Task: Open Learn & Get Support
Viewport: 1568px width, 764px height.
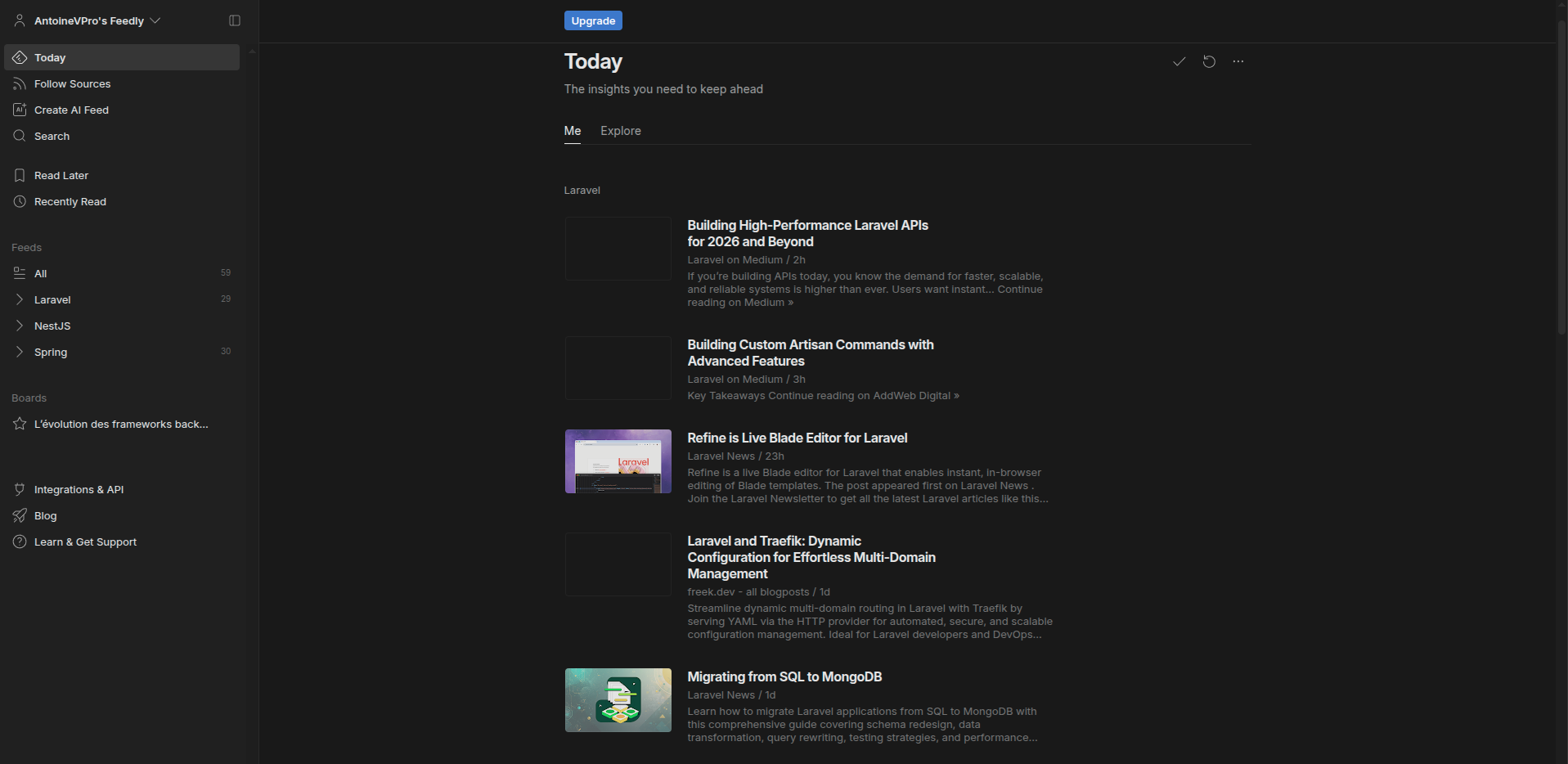Action: 85,542
